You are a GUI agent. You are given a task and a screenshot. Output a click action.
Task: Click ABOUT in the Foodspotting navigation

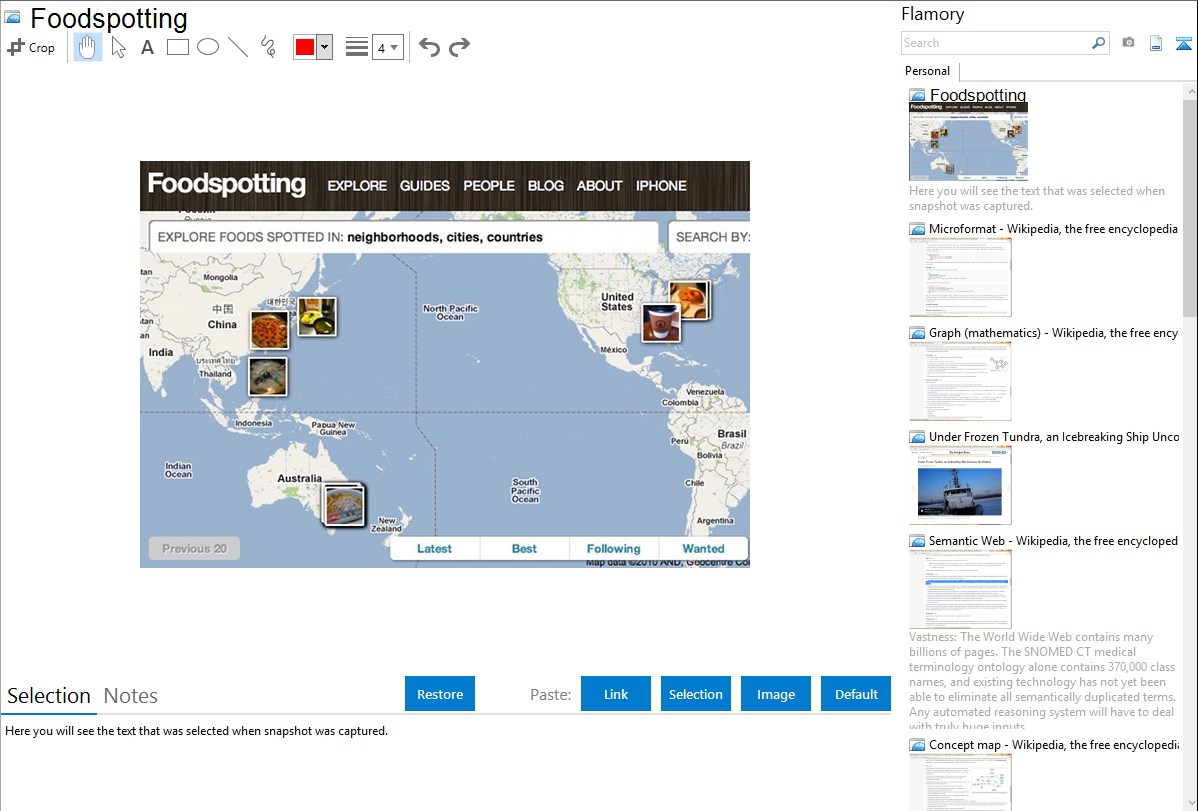point(599,186)
